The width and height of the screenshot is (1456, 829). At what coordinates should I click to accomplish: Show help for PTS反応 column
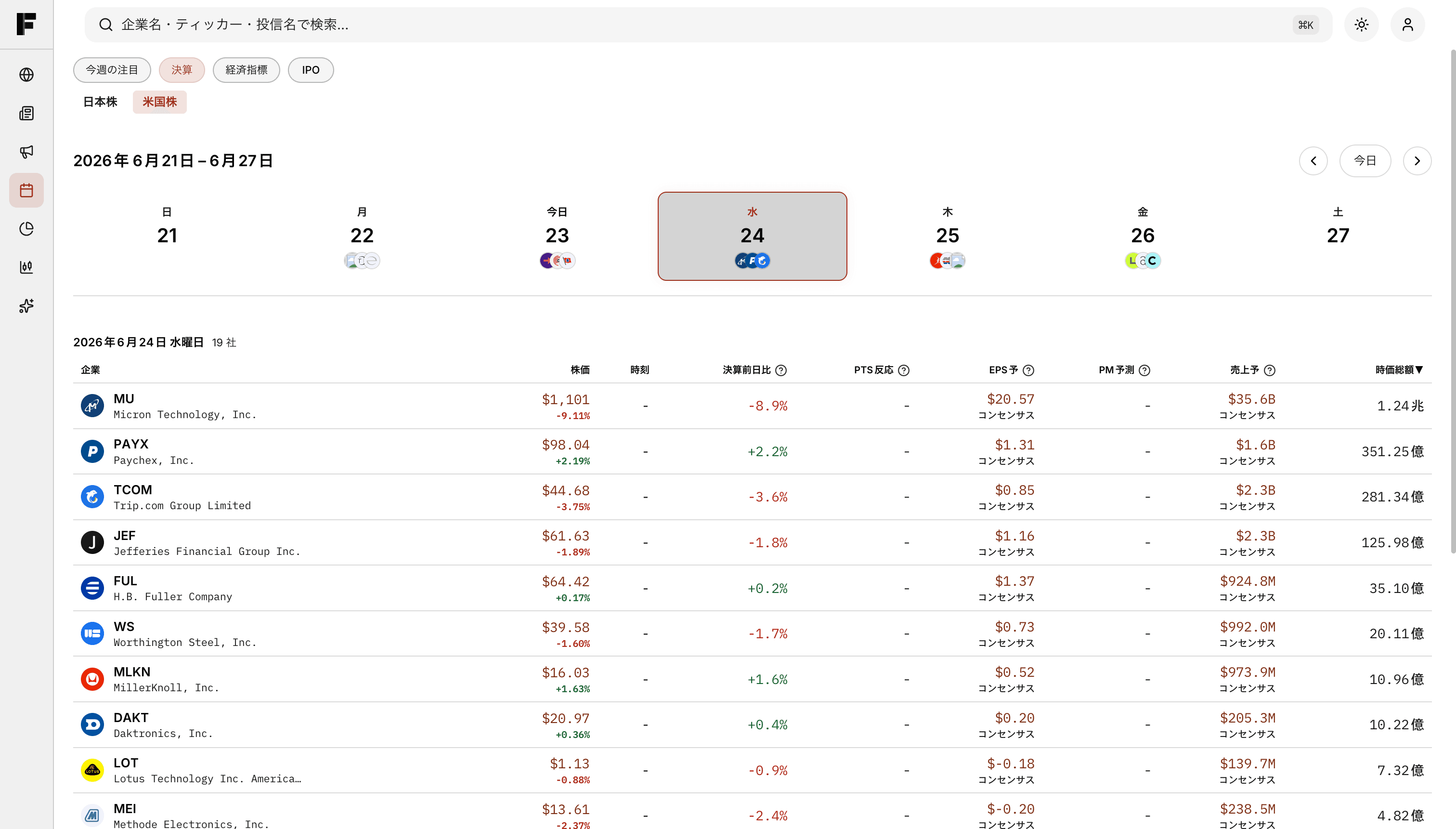point(904,370)
